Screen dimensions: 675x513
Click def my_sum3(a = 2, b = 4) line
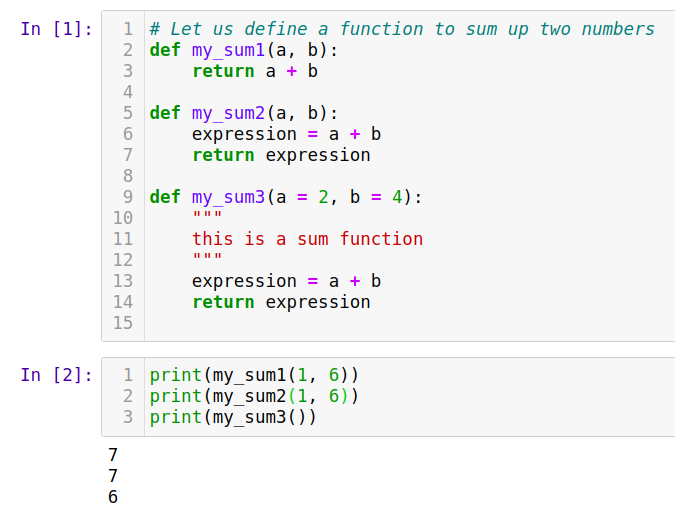pyautogui.click(x=286, y=197)
